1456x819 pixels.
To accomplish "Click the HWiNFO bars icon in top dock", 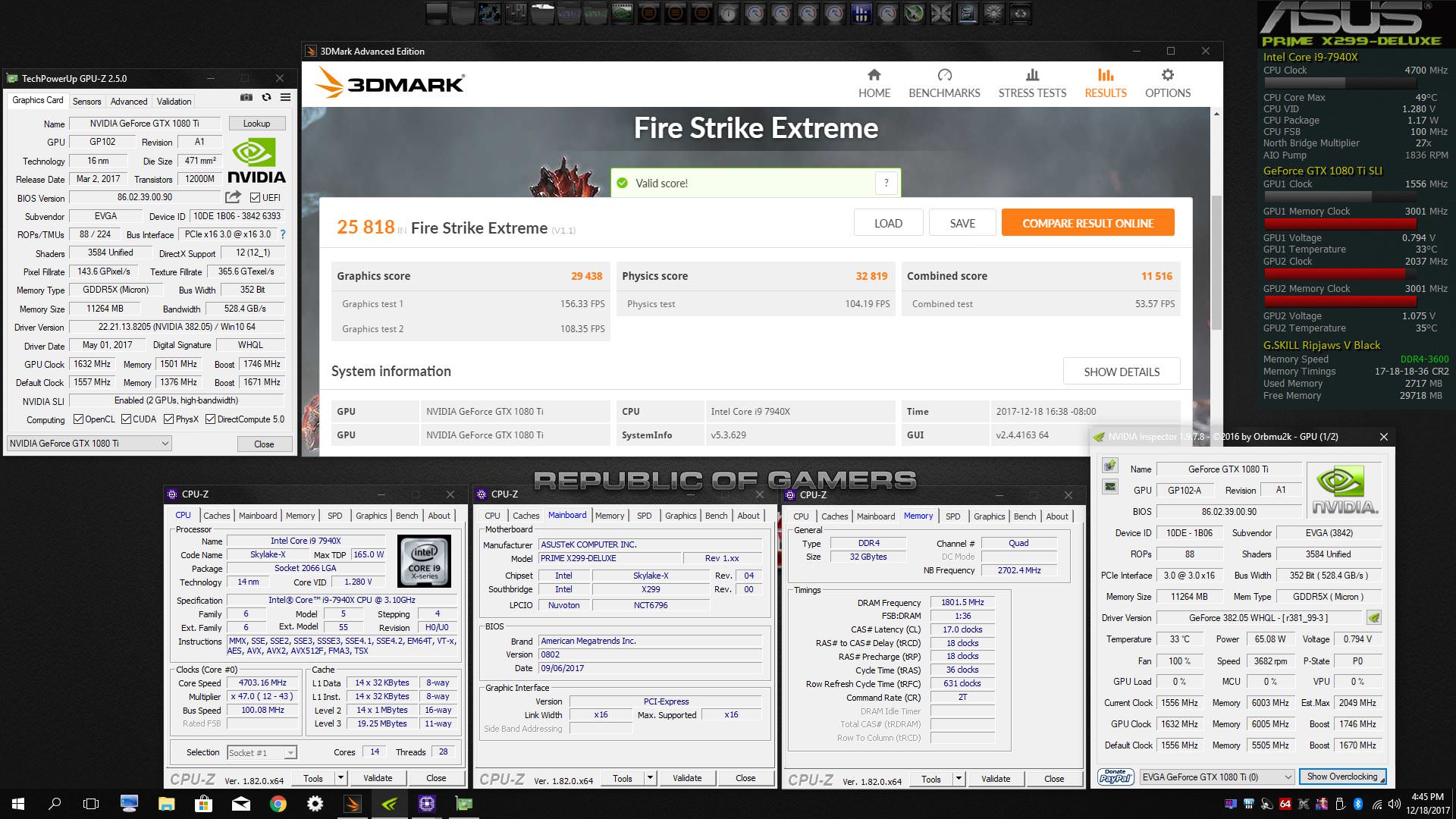I will click(x=861, y=13).
